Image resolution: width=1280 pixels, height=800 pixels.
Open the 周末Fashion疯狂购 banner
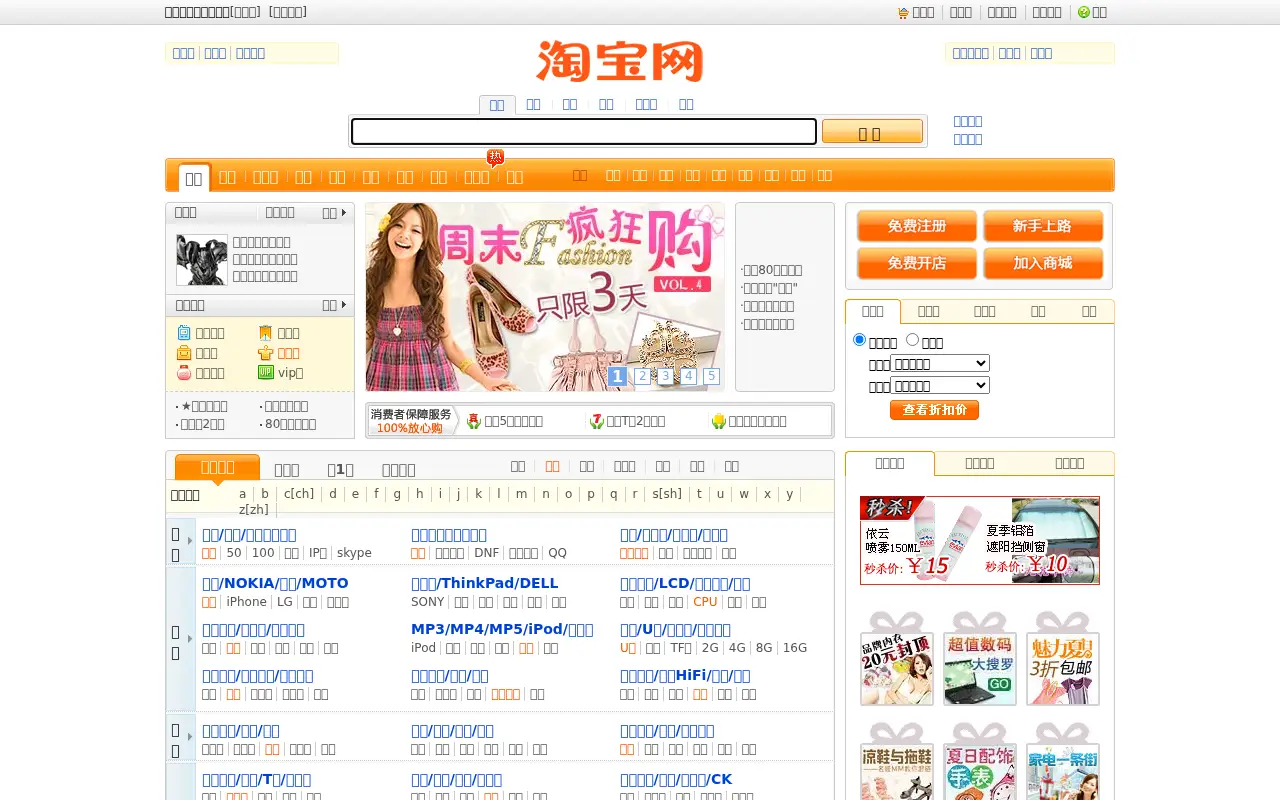(545, 297)
